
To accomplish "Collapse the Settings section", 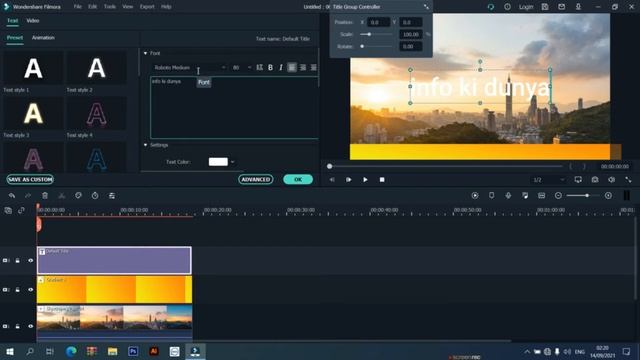I will click(x=145, y=145).
